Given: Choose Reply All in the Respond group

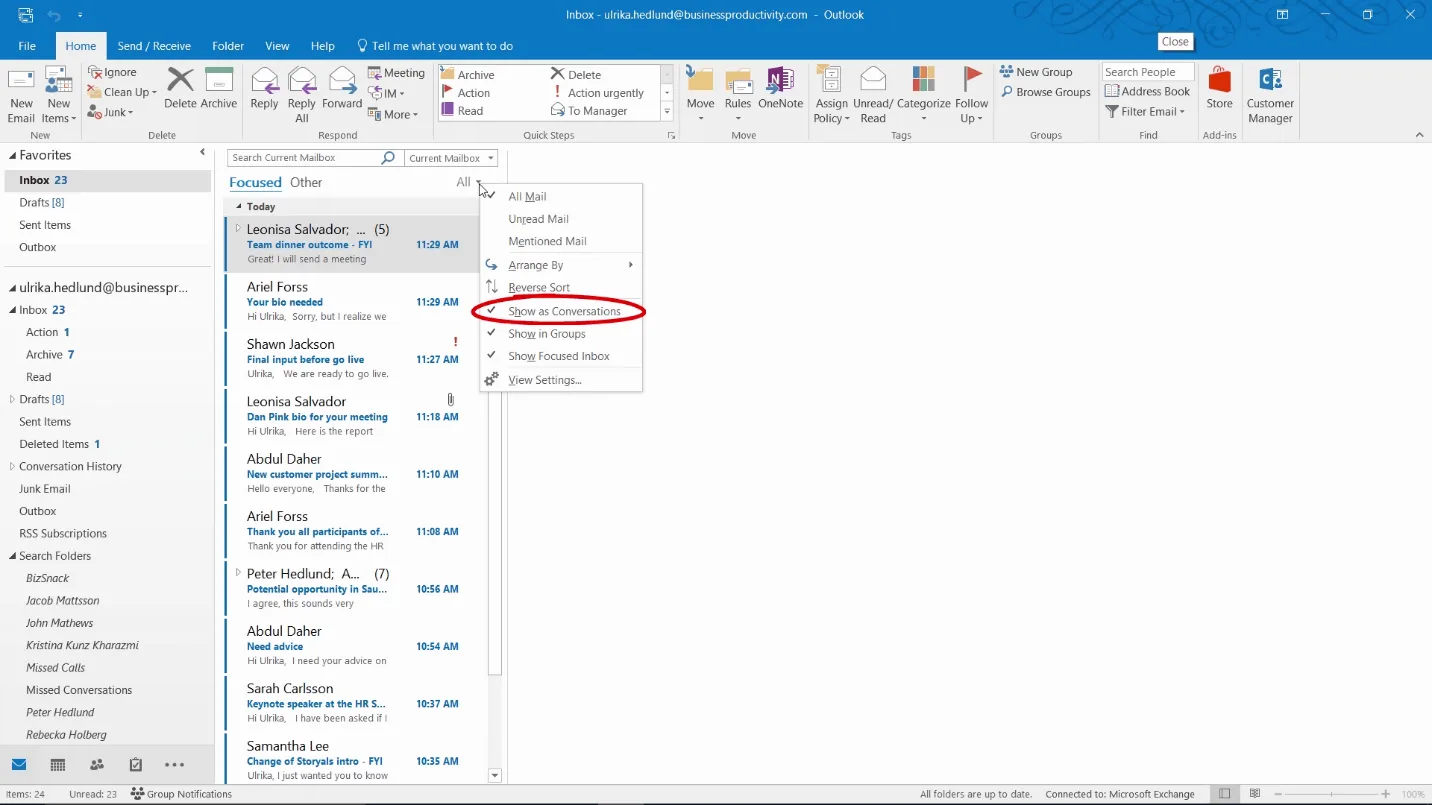Looking at the screenshot, I should pyautogui.click(x=302, y=95).
